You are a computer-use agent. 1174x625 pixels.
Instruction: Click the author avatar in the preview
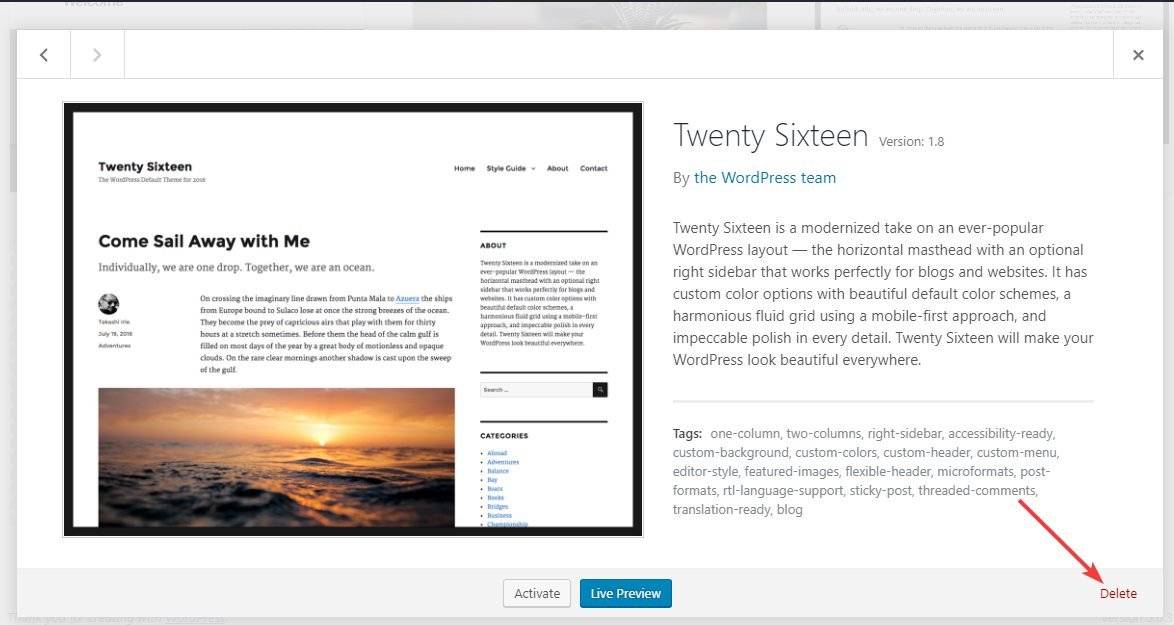point(109,305)
